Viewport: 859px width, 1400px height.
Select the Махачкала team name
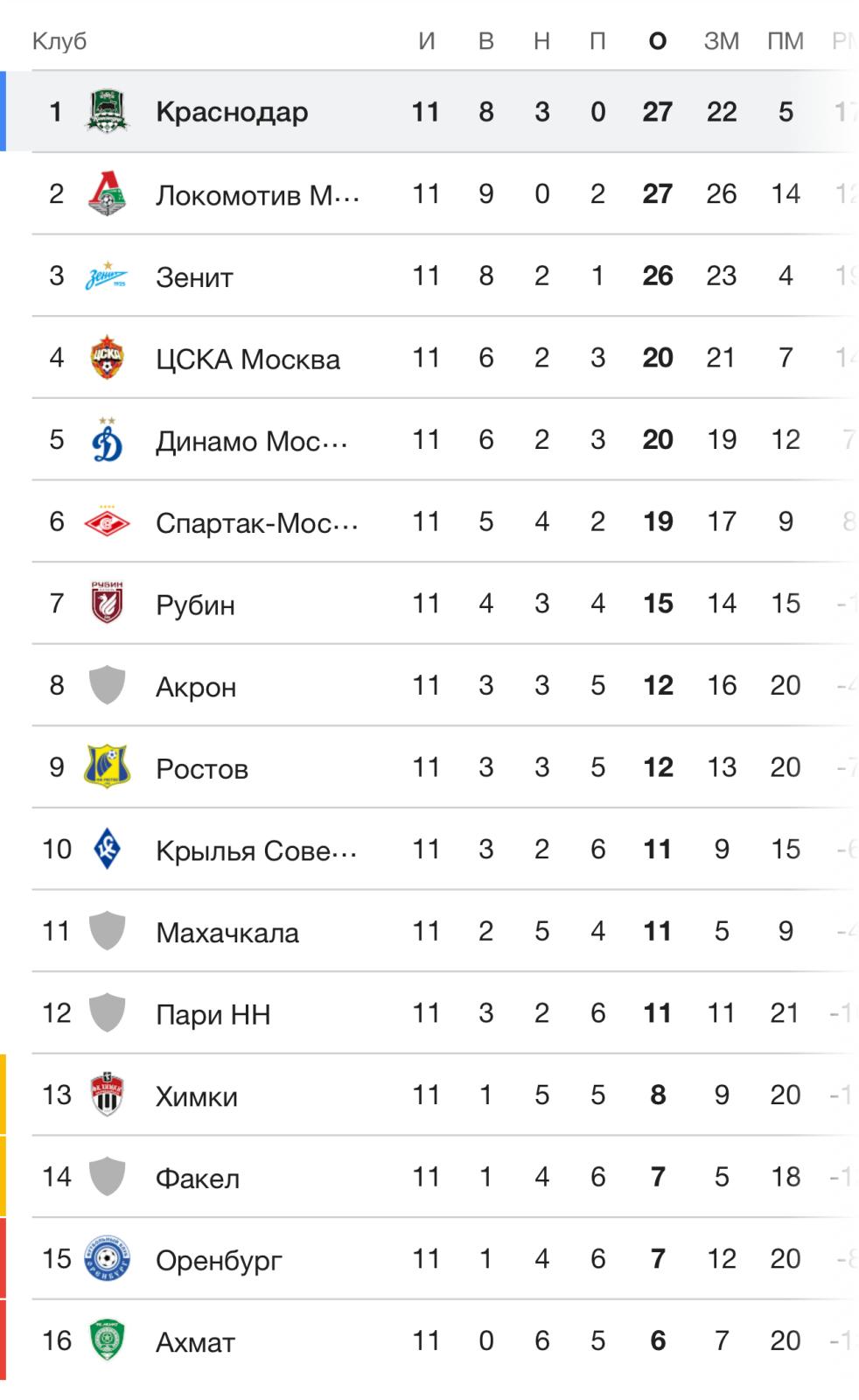[227, 933]
